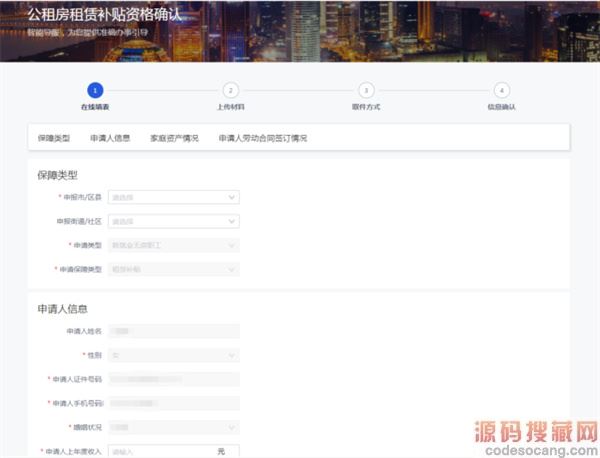Click step 2 circle 上传材料
Screen dimensions: 600x458
click(231, 90)
